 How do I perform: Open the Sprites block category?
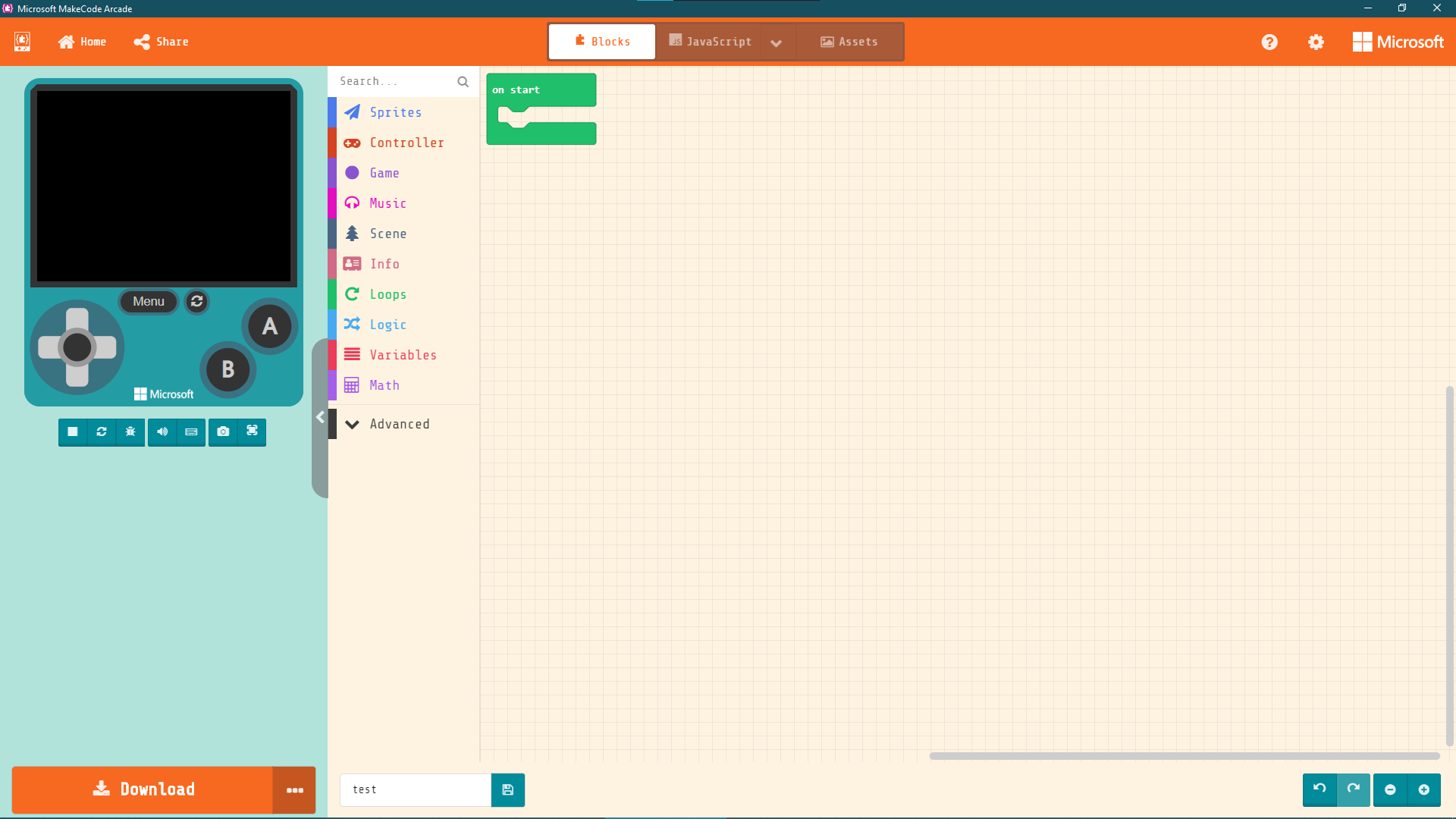[403, 112]
